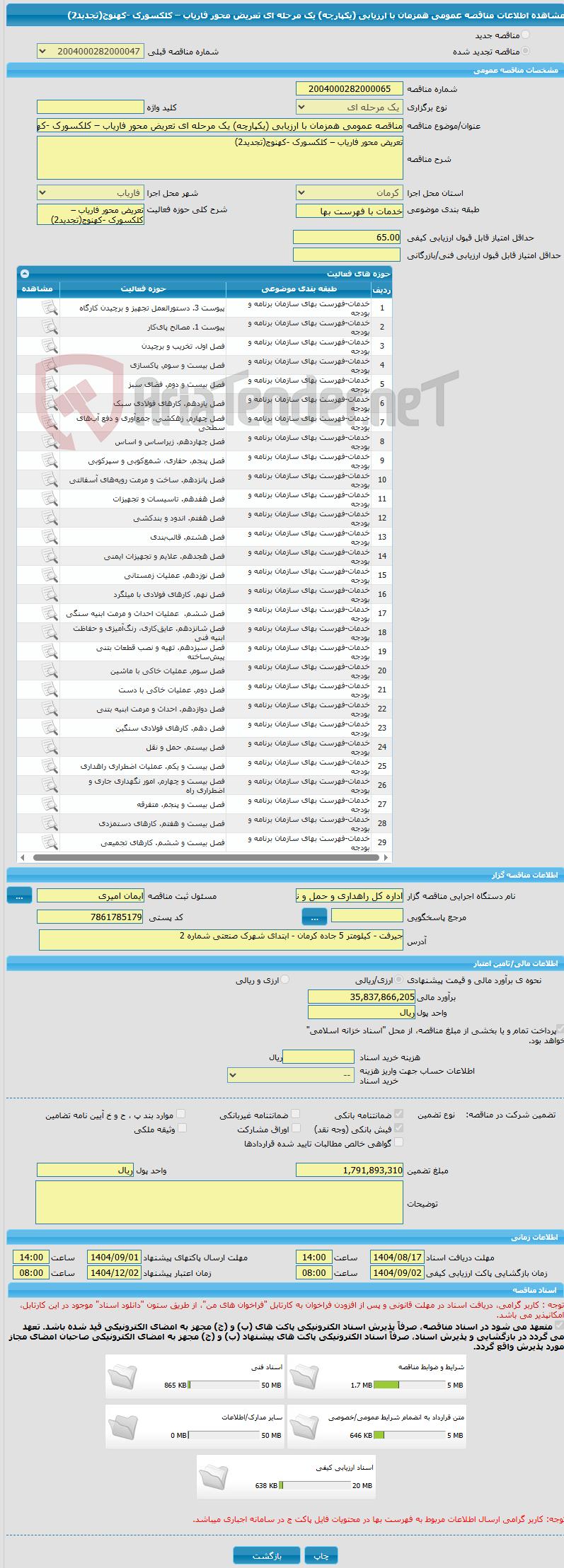Click the ردیف column header

click(x=381, y=289)
